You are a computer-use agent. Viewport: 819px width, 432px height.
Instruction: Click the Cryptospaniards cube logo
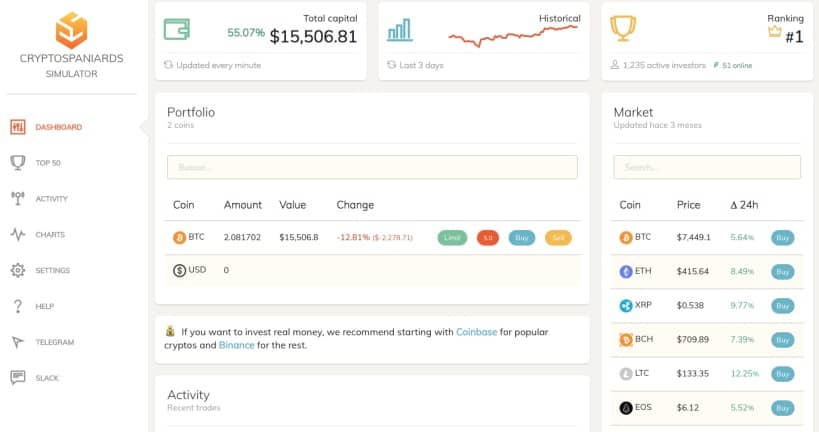71,30
